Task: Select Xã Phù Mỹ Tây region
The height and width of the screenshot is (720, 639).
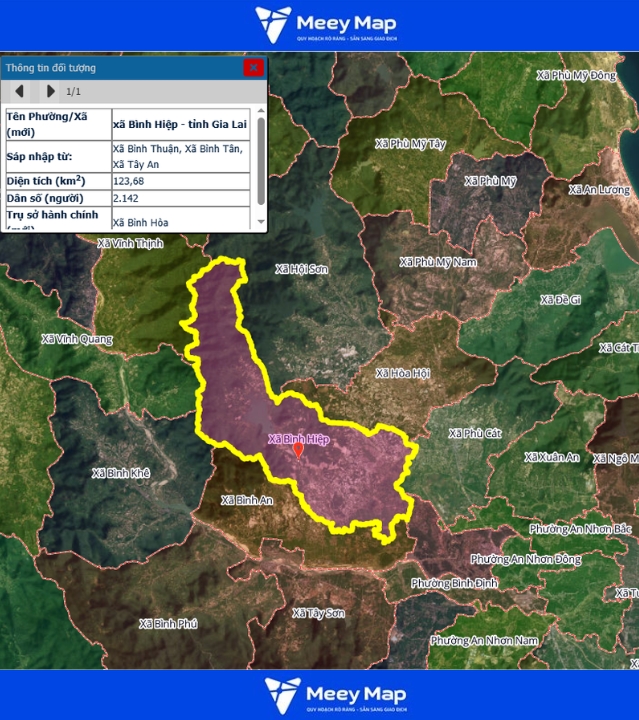Action: click(410, 144)
